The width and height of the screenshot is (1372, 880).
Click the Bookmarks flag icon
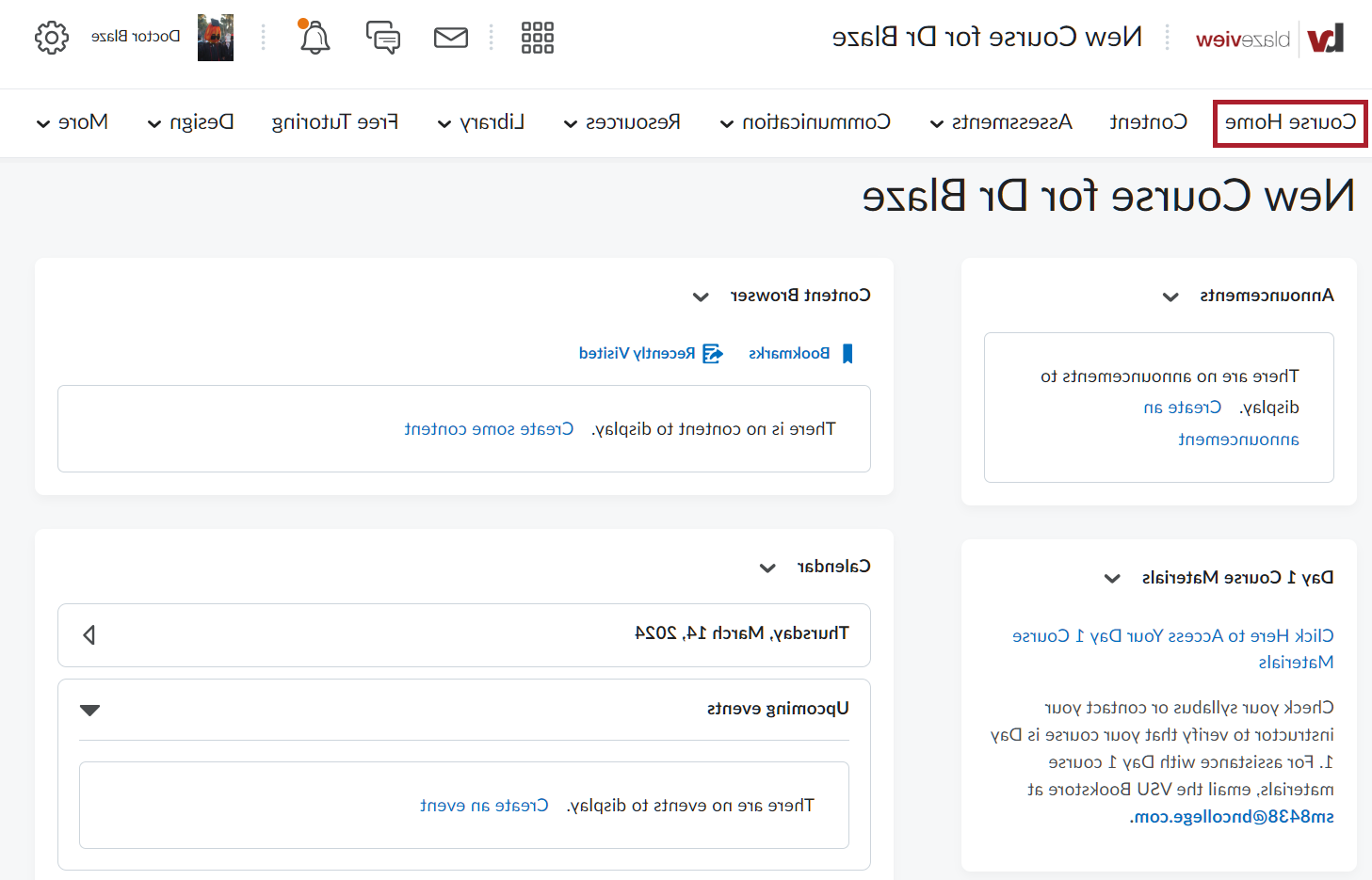click(847, 354)
